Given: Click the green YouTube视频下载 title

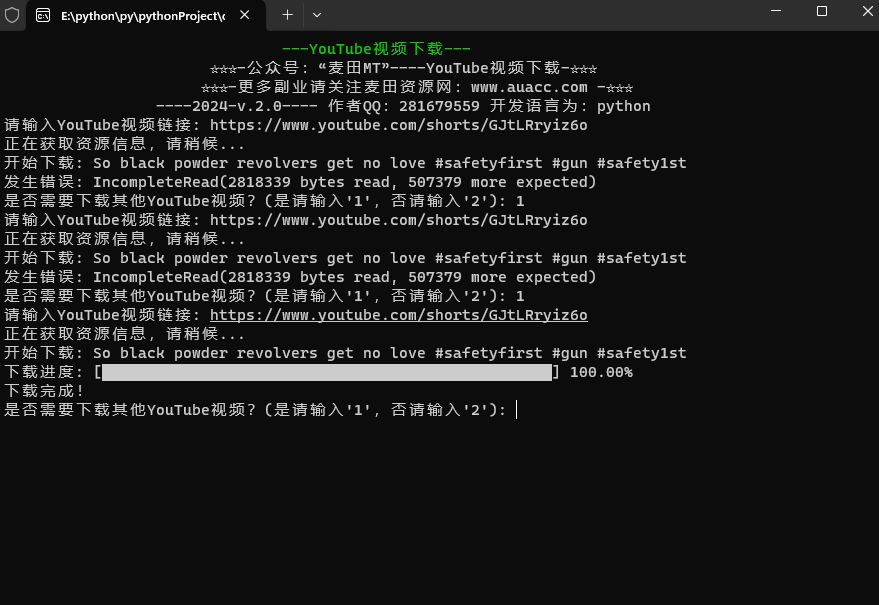Looking at the screenshot, I should pyautogui.click(x=376, y=49).
